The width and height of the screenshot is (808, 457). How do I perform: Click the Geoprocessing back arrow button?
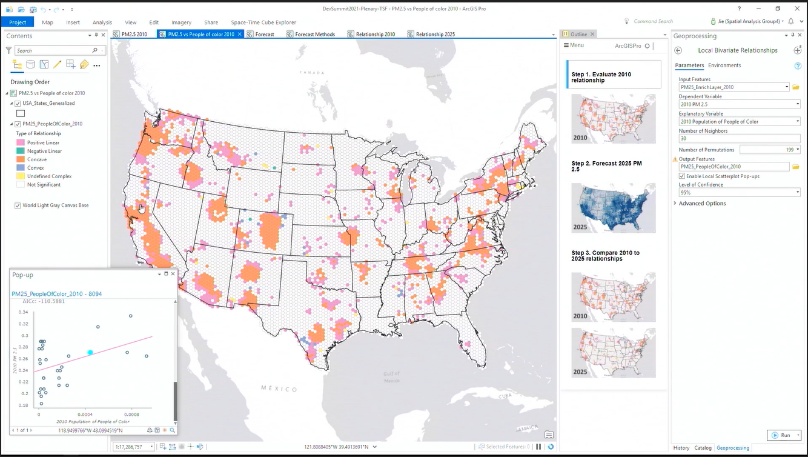[x=678, y=50]
